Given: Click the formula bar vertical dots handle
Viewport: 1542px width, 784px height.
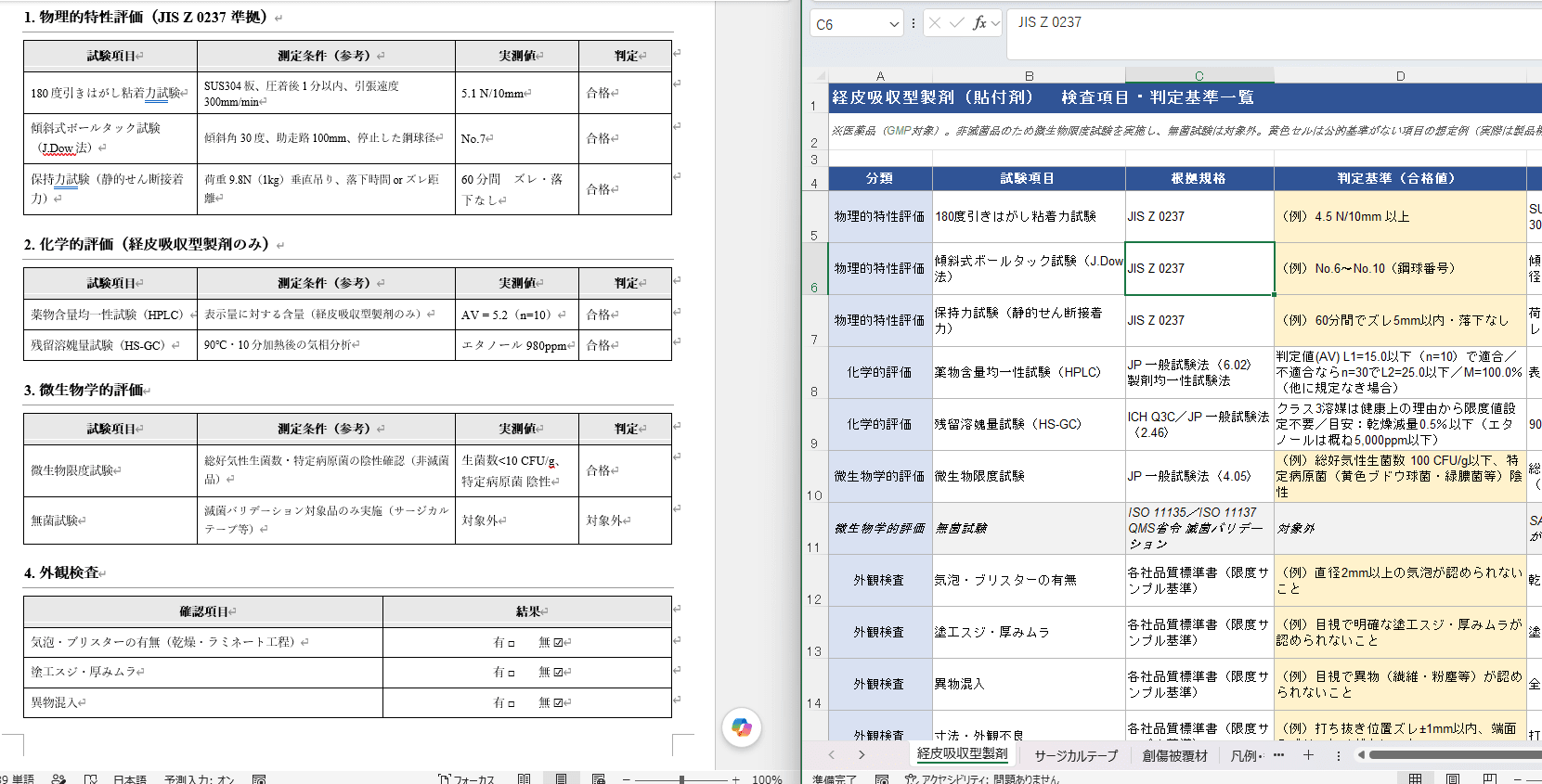Looking at the screenshot, I should tap(914, 23).
